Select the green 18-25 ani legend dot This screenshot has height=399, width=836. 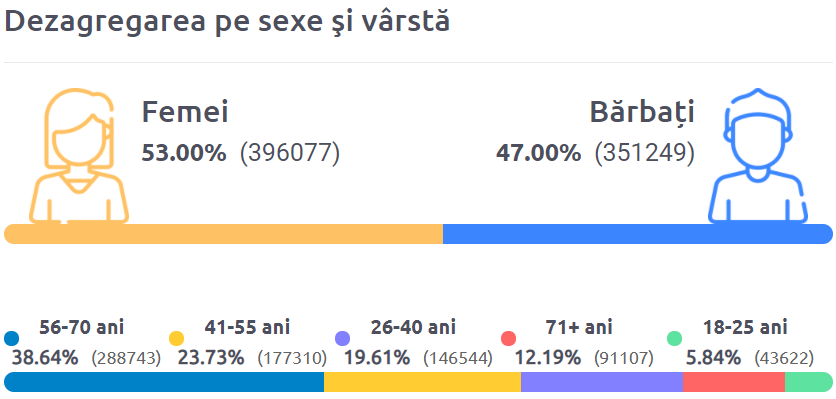pyautogui.click(x=674, y=338)
